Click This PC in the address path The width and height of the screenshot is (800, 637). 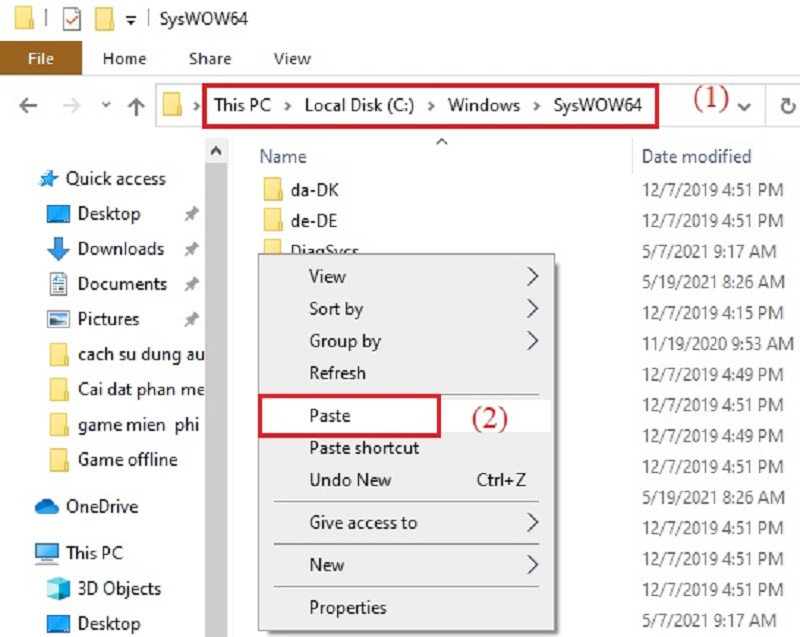(x=242, y=105)
